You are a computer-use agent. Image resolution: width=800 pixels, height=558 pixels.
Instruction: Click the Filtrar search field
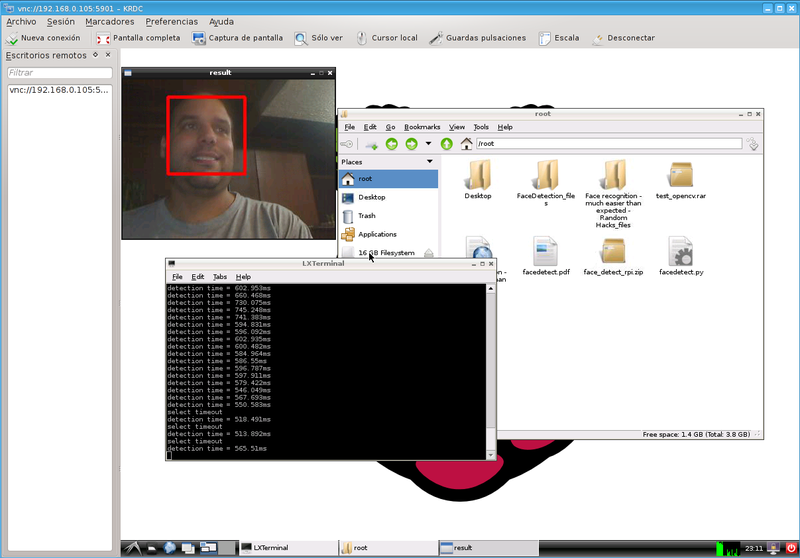(x=58, y=73)
